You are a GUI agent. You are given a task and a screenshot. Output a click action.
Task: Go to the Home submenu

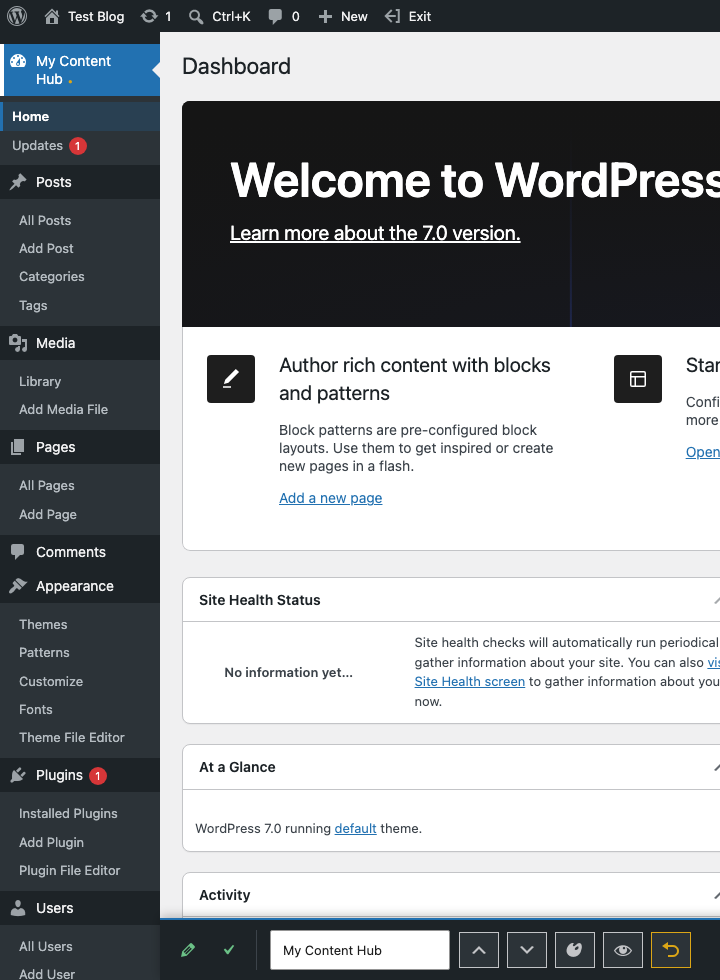point(80,116)
